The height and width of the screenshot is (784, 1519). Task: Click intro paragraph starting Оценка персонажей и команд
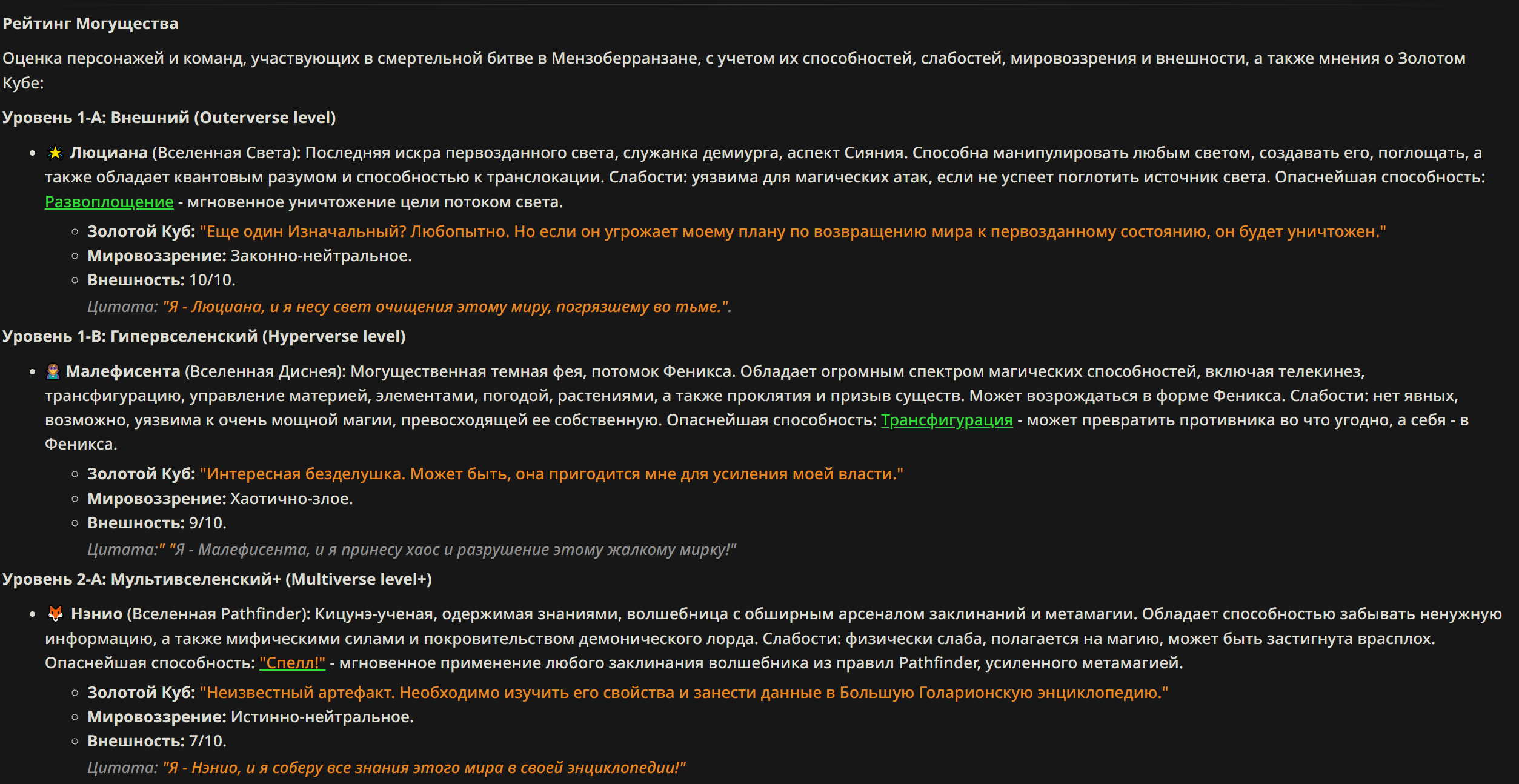point(734,70)
